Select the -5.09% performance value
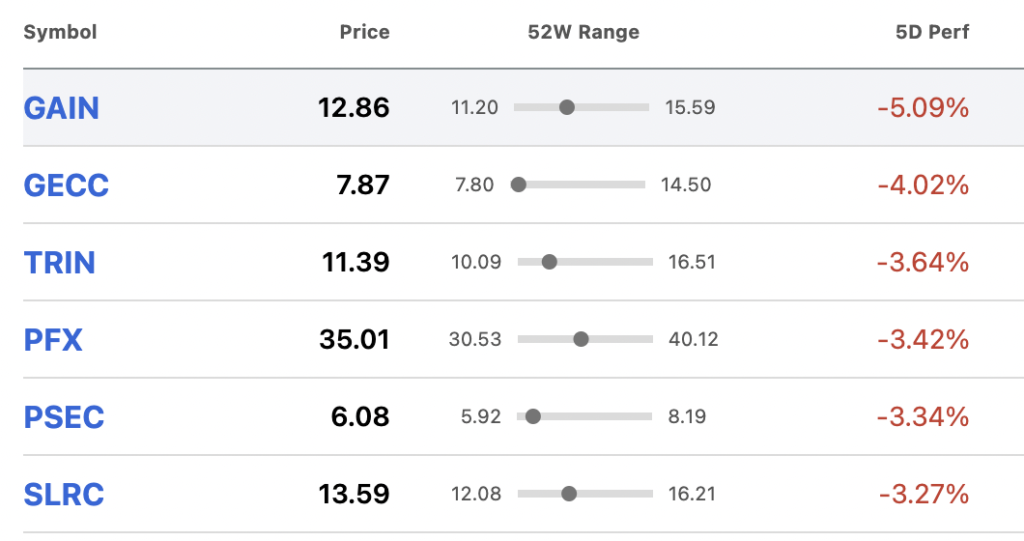 [x=923, y=108]
